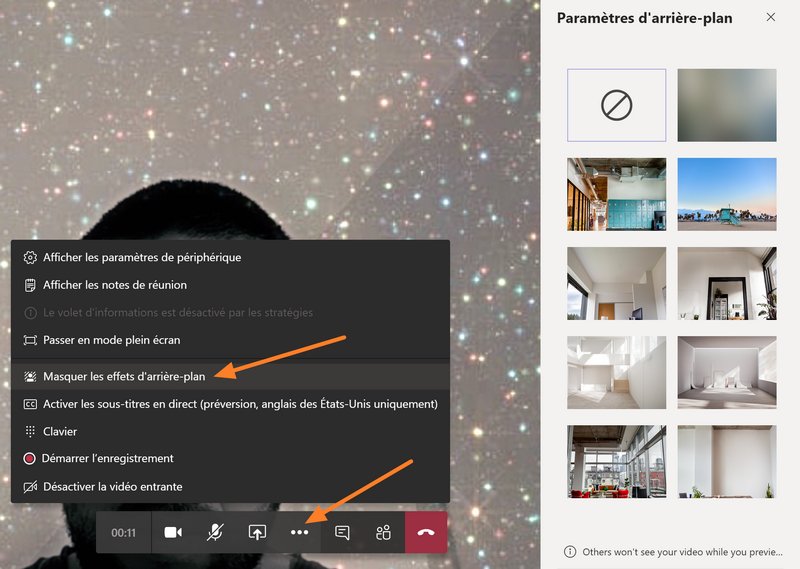Pick the room with black mirror background

pos(727,283)
